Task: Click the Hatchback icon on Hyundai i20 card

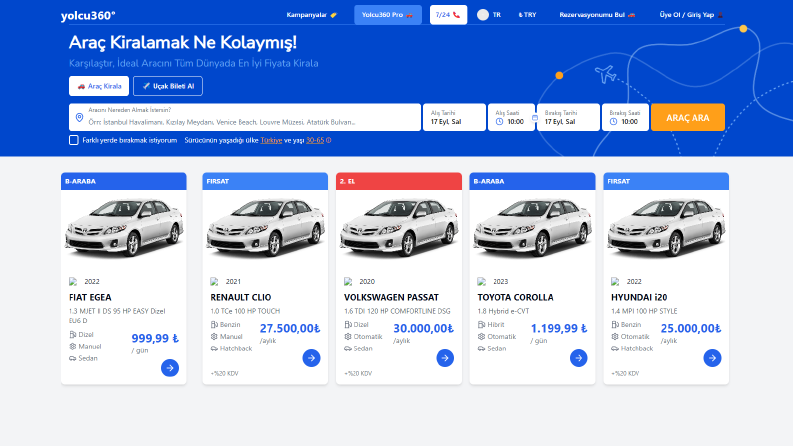Action: 615,348
